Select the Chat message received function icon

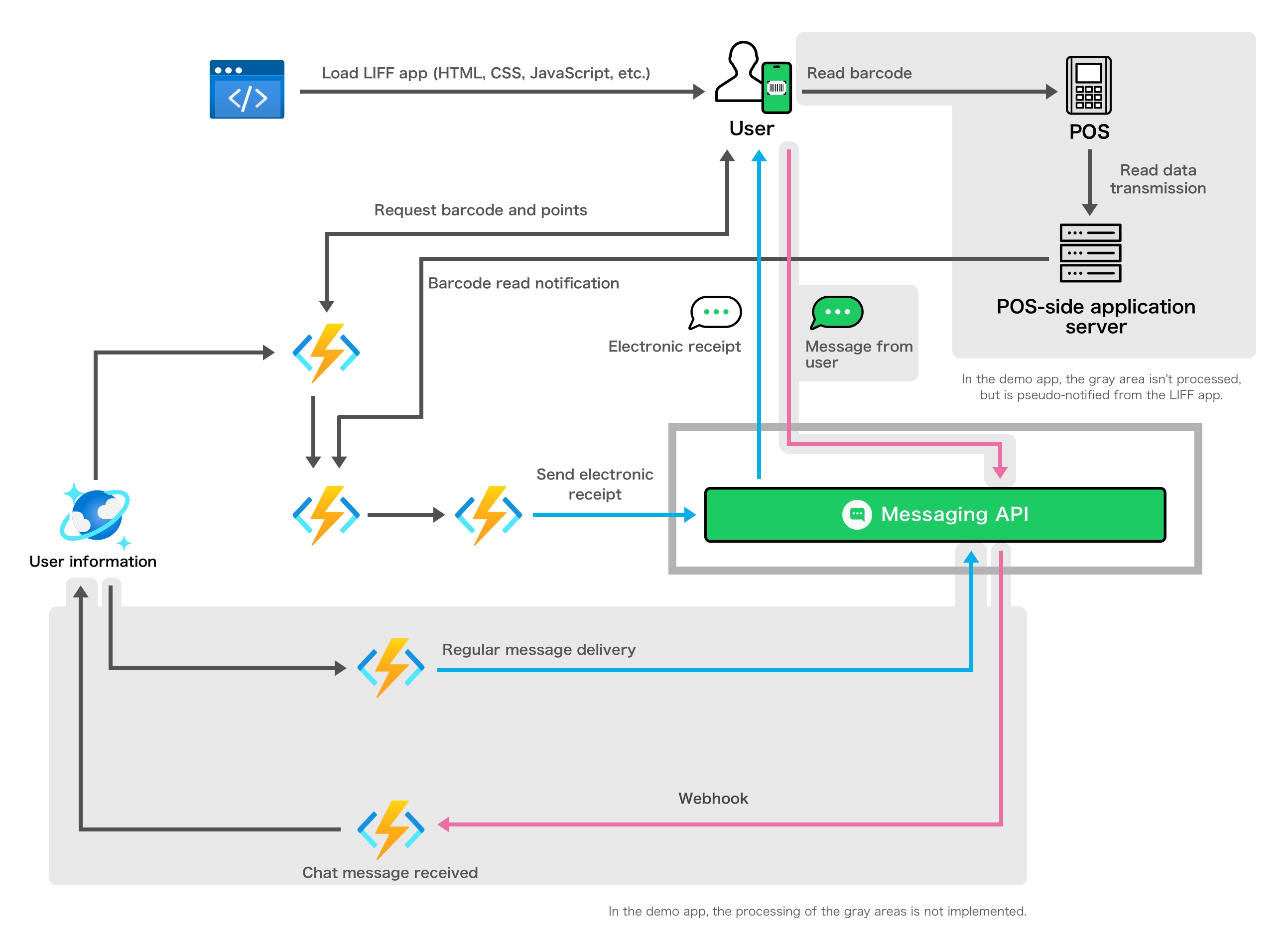click(390, 829)
